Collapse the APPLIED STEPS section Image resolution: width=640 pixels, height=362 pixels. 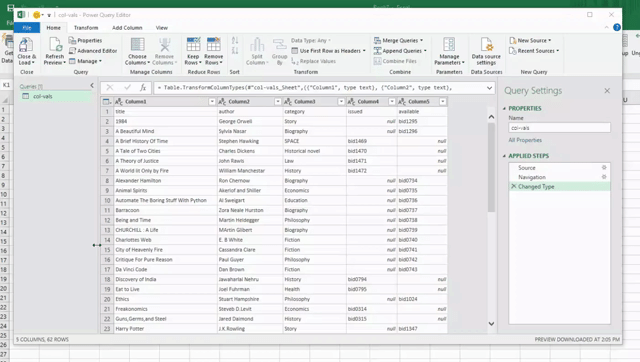(504, 156)
